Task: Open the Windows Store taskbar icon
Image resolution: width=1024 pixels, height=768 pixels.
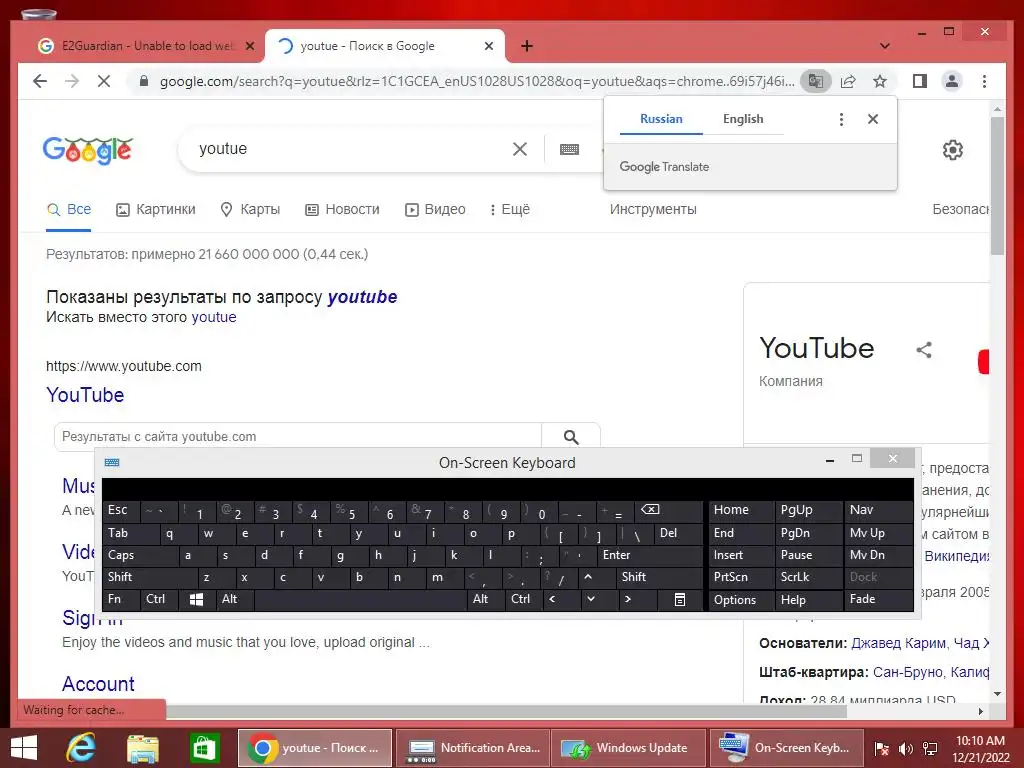Action: [x=204, y=748]
